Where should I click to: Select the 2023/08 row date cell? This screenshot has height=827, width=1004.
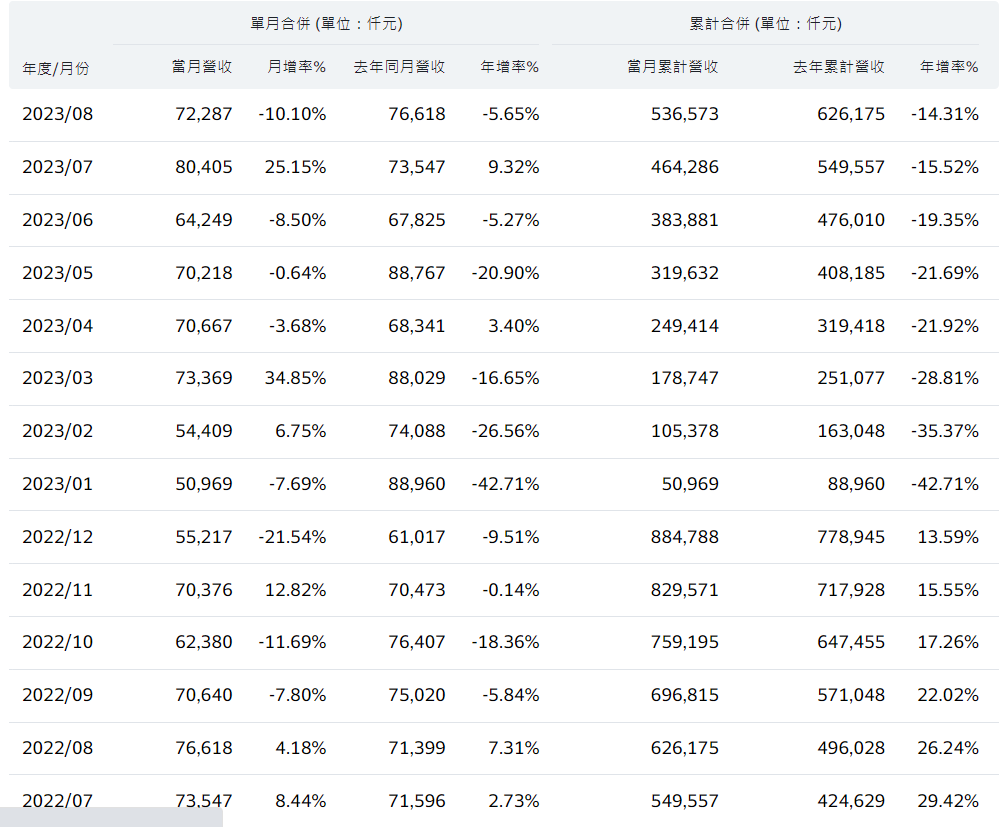57,114
